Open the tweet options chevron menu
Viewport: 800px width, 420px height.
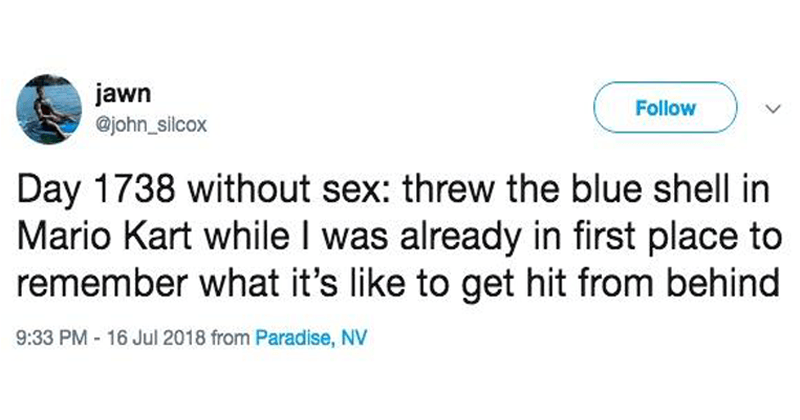pyautogui.click(x=773, y=109)
